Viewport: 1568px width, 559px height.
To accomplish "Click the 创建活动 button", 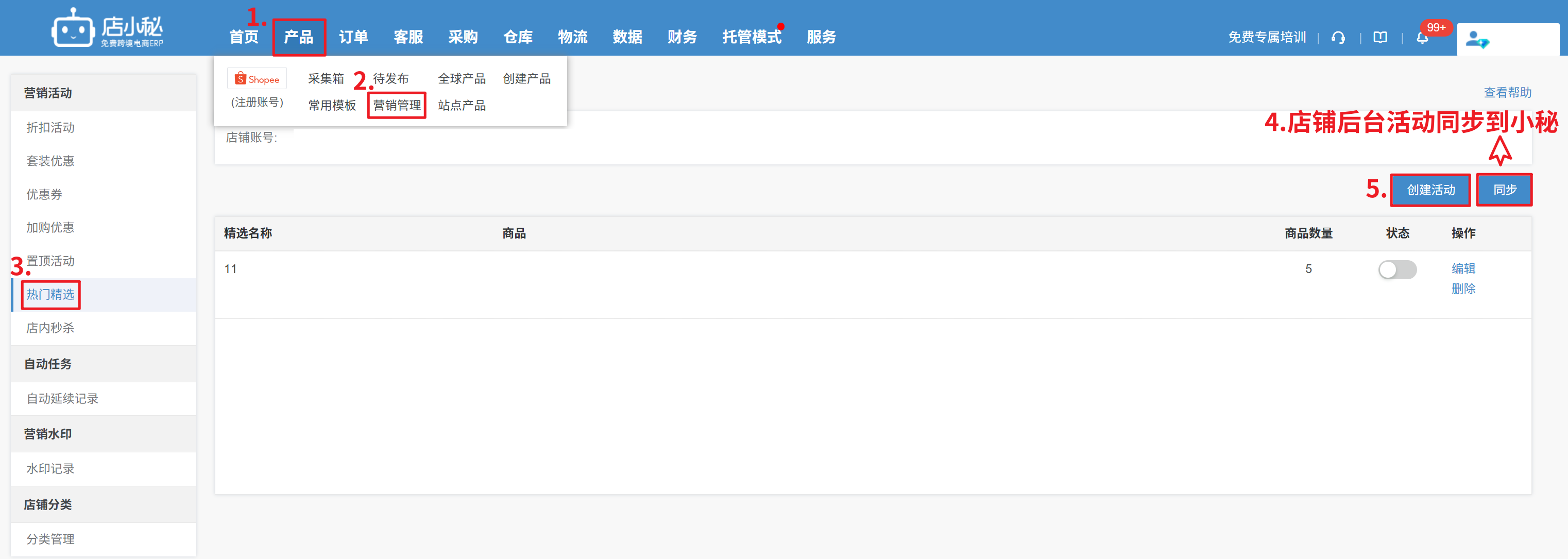I will tap(1430, 190).
